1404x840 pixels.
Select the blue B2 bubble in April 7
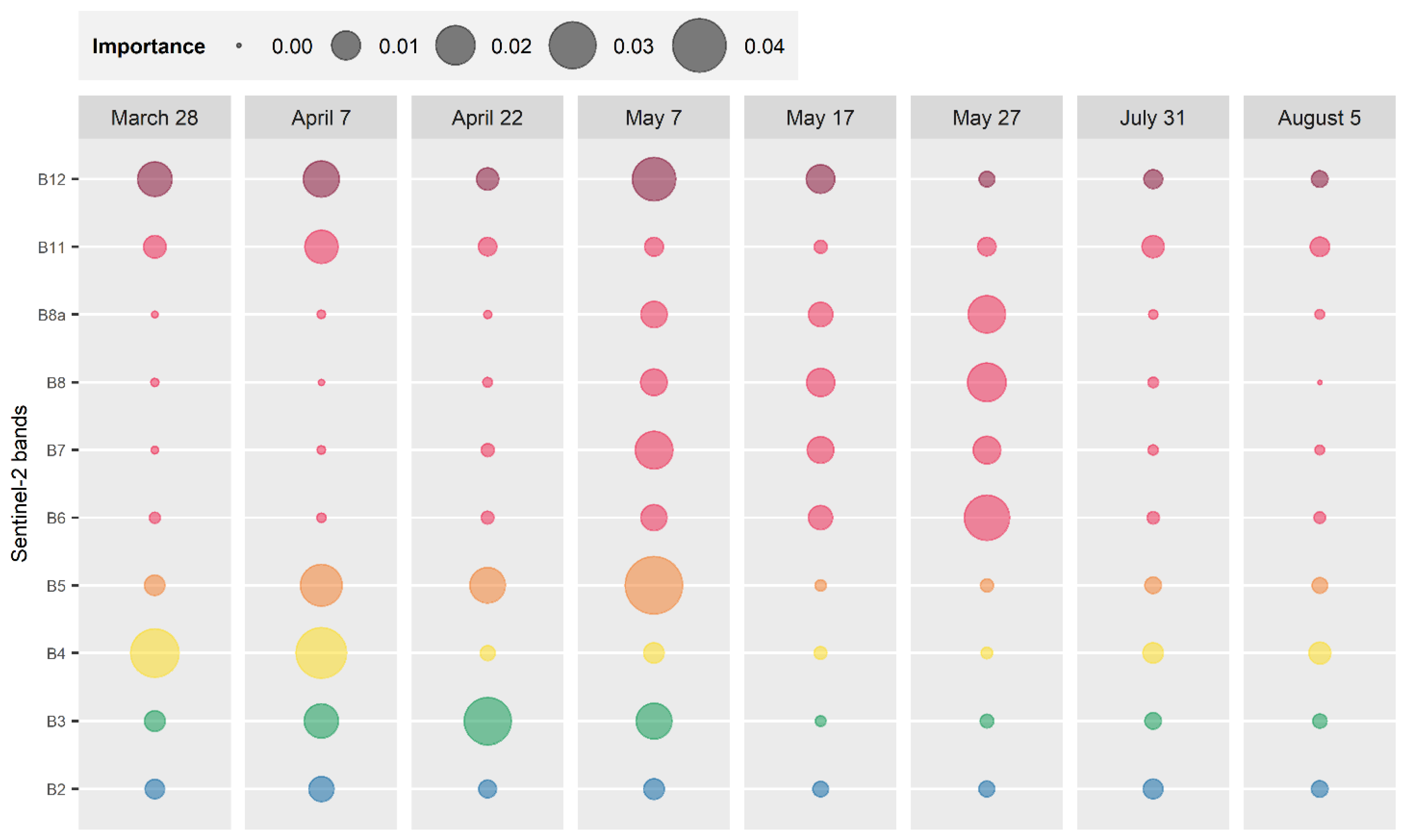pyautogui.click(x=320, y=789)
